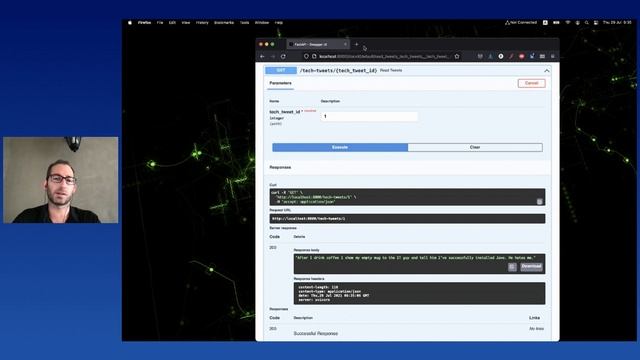The width and height of the screenshot is (640, 360).
Task: Reload the Swagger UI page
Action: click(x=283, y=56)
